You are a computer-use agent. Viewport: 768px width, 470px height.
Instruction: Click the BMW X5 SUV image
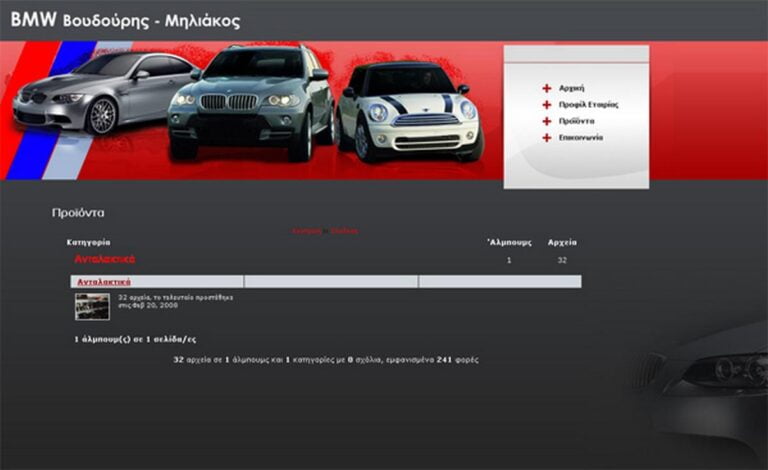click(x=250, y=100)
